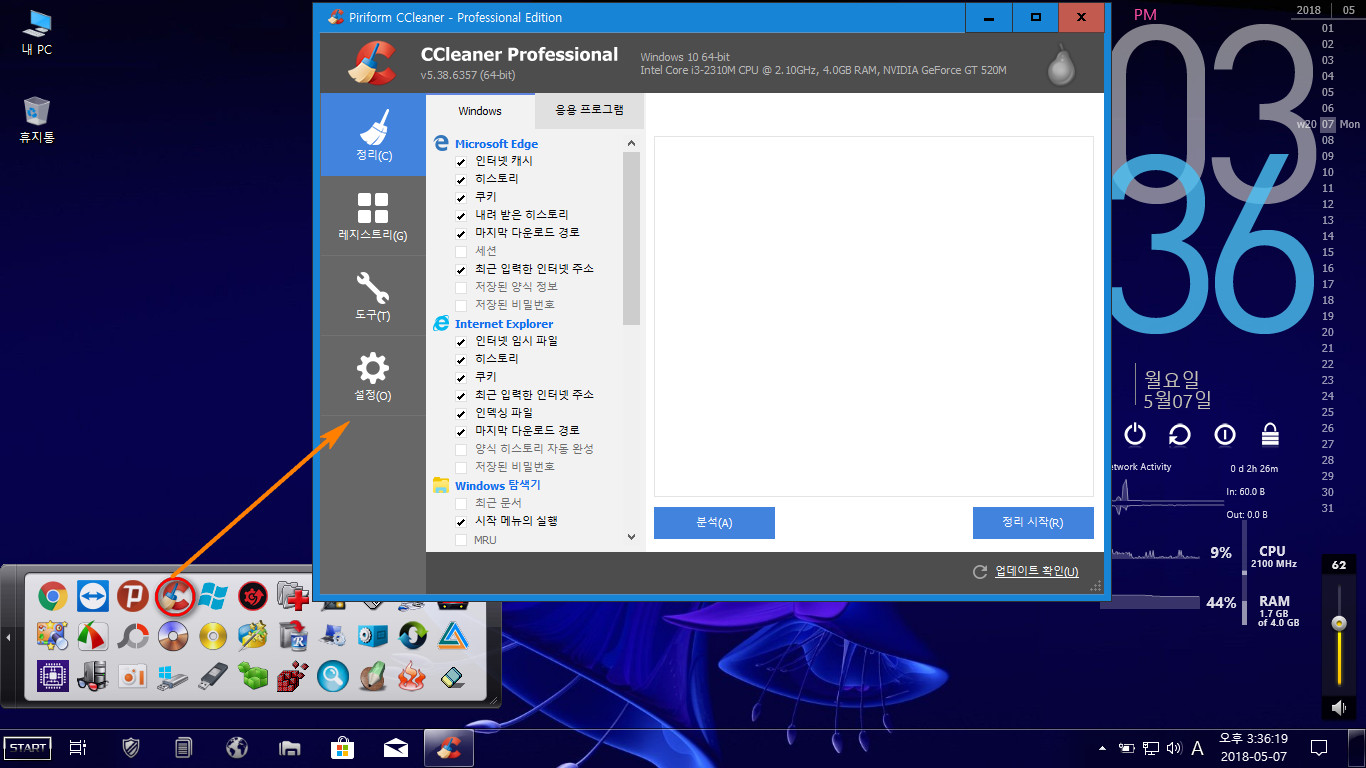Screen dimensions: 1366x768
Task: Enable the 저장된 양식 정보 checkbox
Action: (x=461, y=287)
